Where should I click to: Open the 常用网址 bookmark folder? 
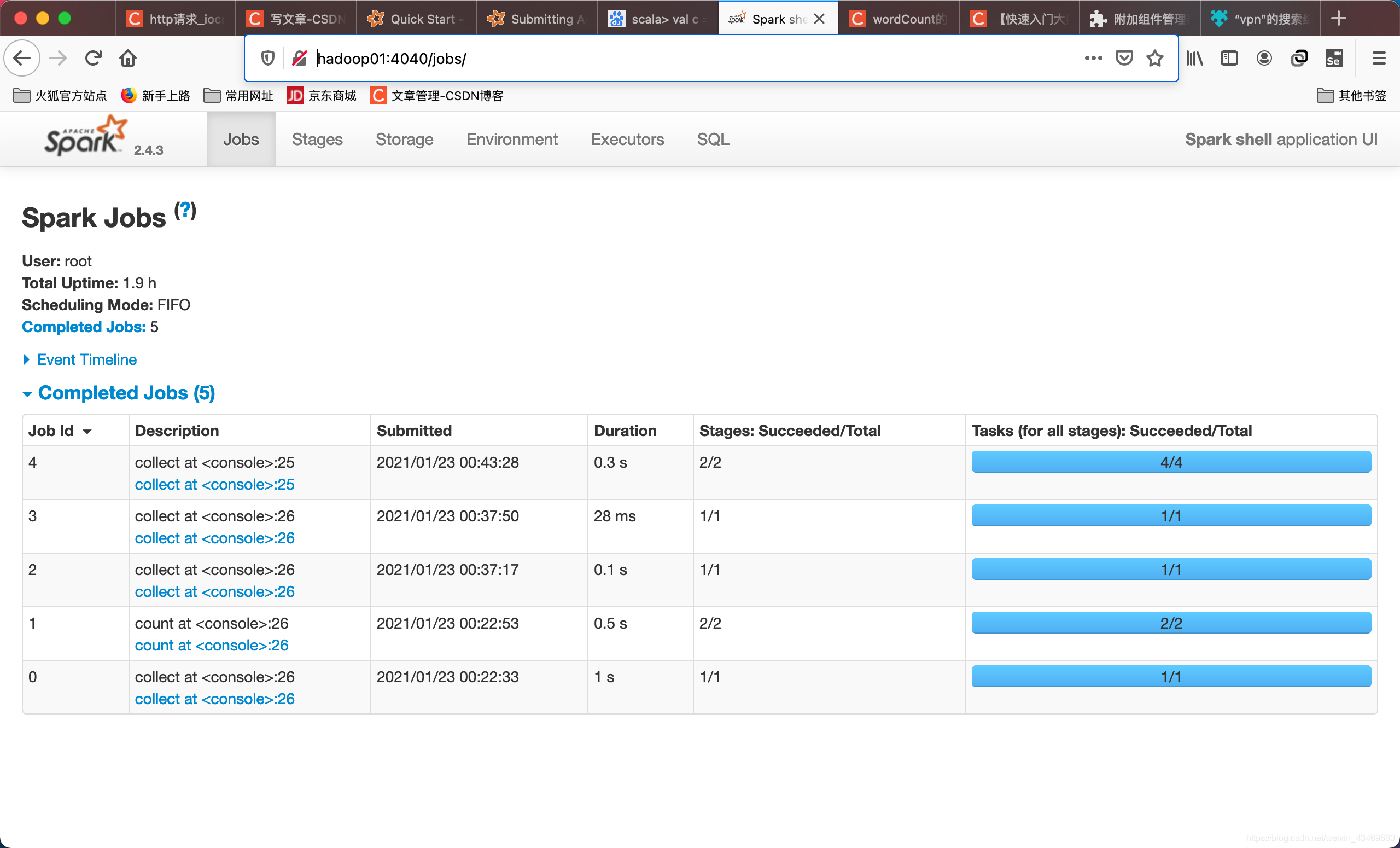238,96
